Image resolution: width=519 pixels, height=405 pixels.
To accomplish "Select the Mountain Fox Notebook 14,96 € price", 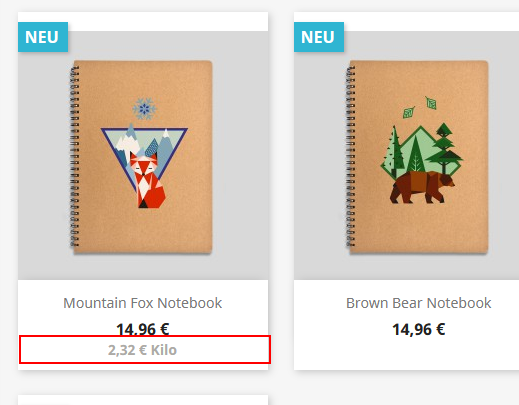I will 143,329.
